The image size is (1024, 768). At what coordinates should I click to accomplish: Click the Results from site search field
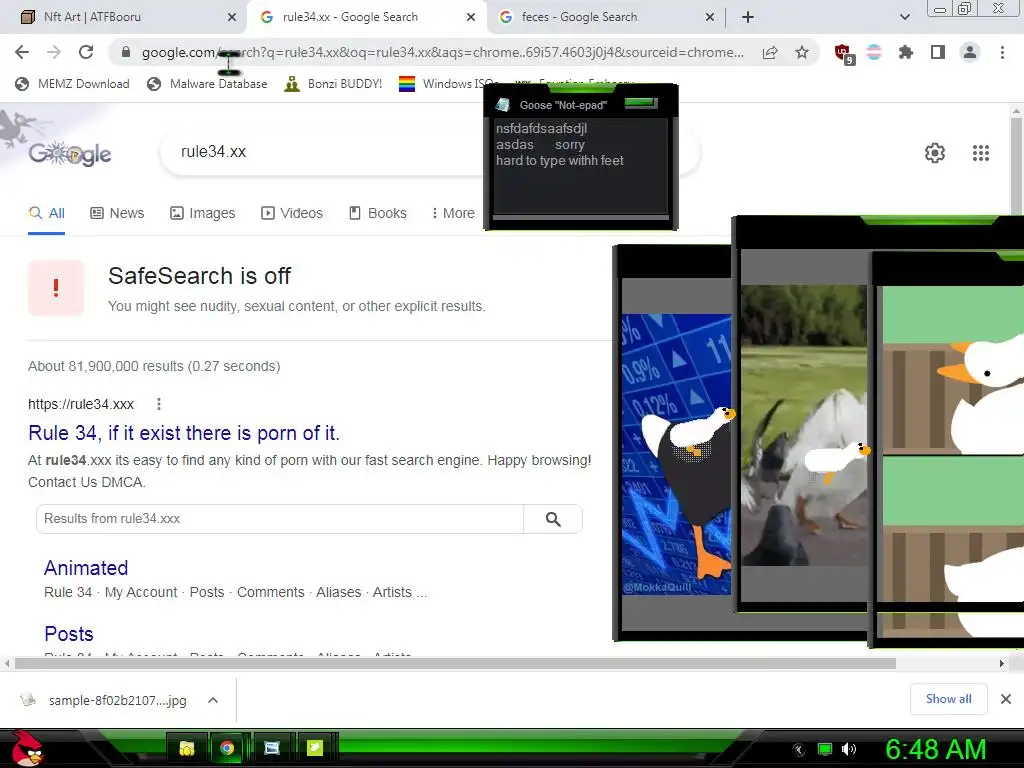(281, 519)
